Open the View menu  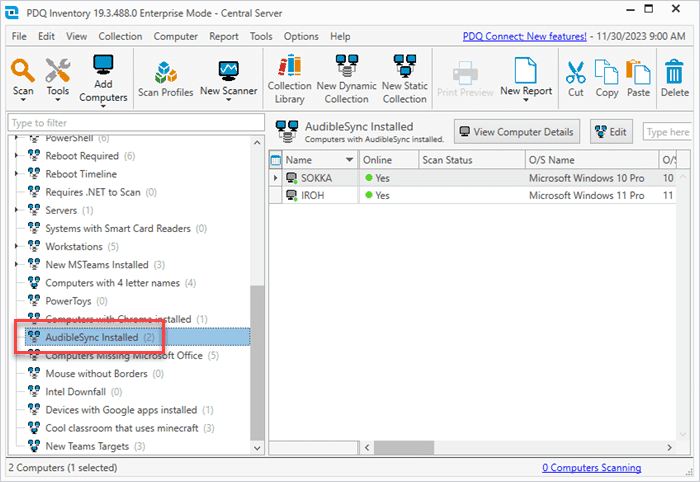click(76, 36)
